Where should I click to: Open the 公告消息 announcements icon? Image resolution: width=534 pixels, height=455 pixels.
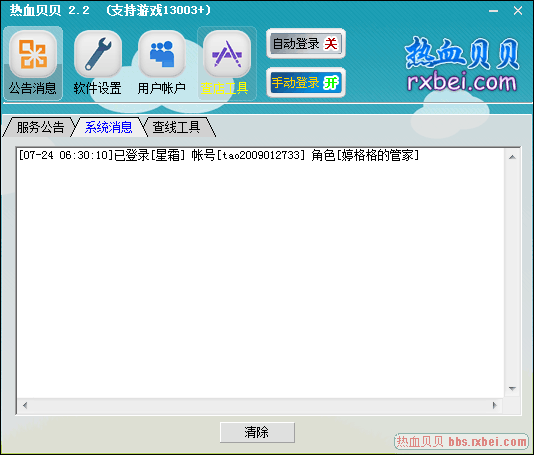pyautogui.click(x=33, y=63)
